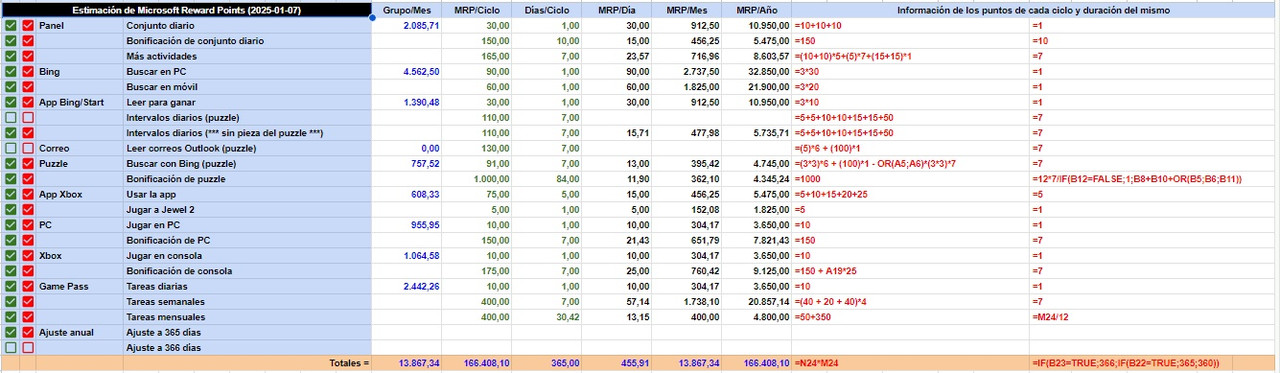Image resolution: width=1280 pixels, height=373 pixels.
Task: Toggle red checkbox on Leer para ganar row
Action: pyautogui.click(x=28, y=102)
